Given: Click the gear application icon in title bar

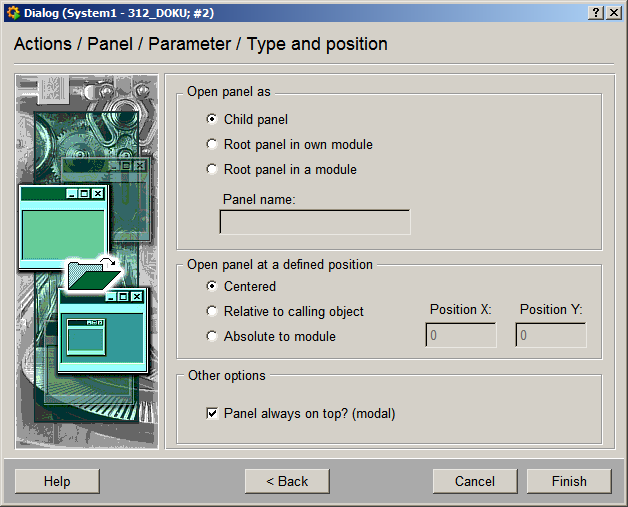Looking at the screenshot, I should tap(12, 12).
